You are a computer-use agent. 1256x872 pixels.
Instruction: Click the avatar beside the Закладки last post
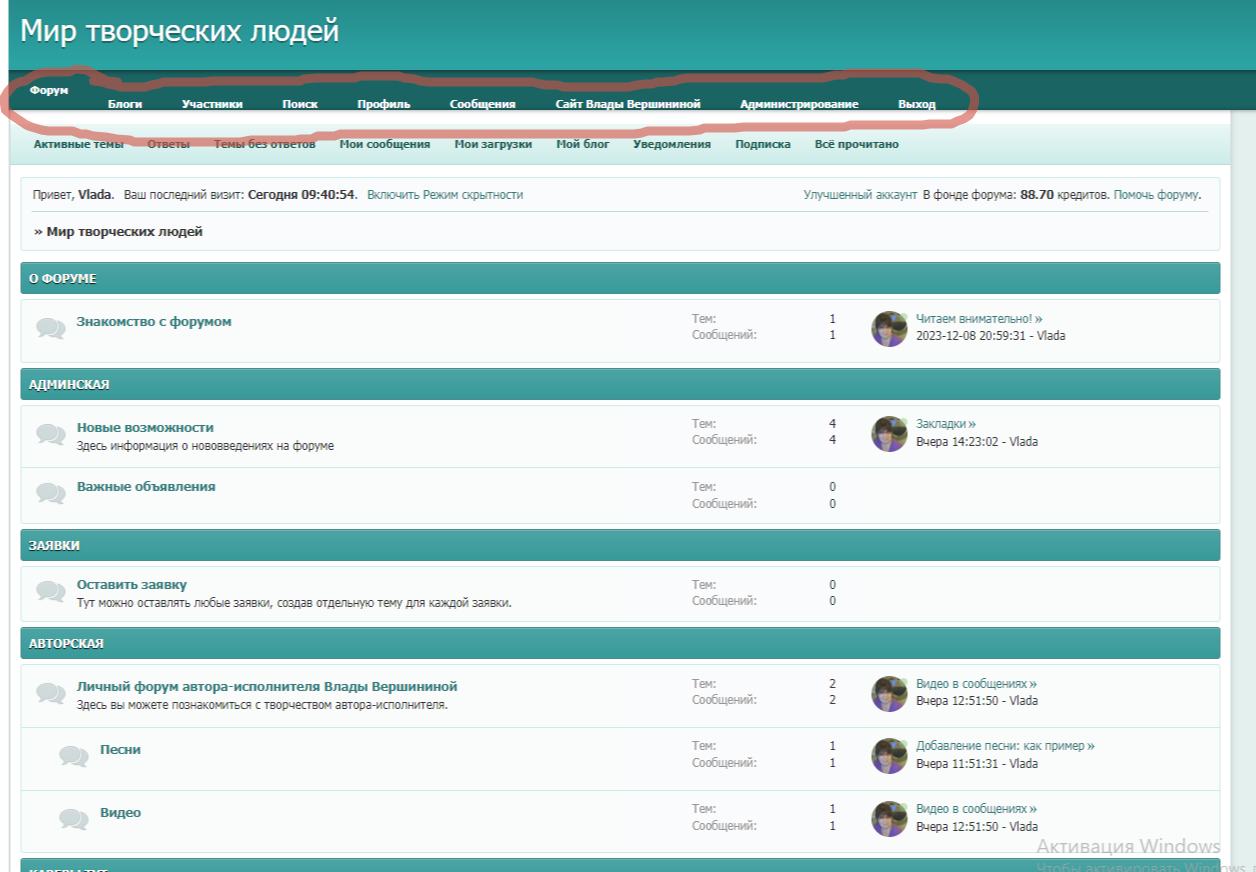tap(889, 434)
